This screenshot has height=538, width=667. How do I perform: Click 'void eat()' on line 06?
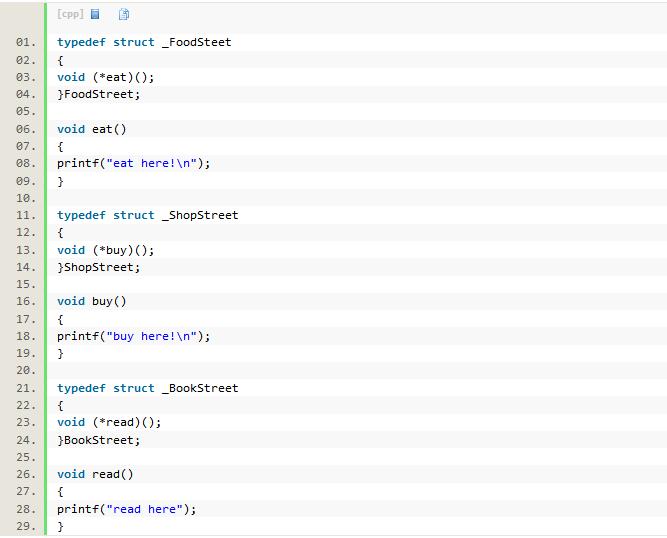point(92,129)
